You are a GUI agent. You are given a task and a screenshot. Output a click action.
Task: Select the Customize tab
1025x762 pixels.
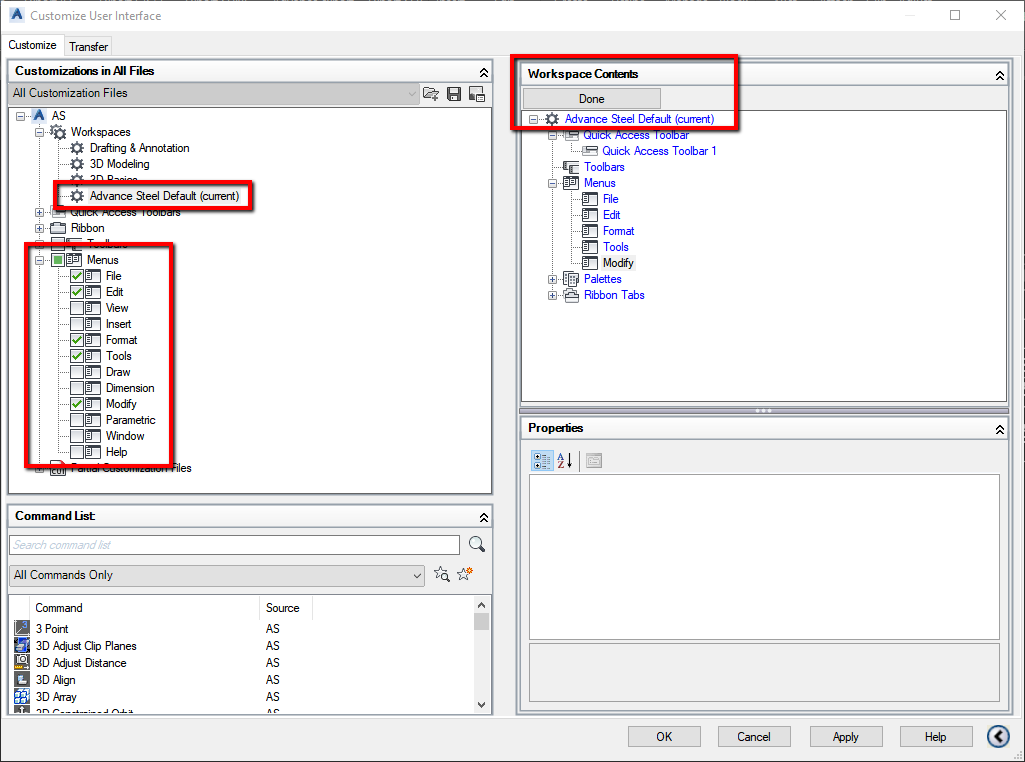(33, 45)
